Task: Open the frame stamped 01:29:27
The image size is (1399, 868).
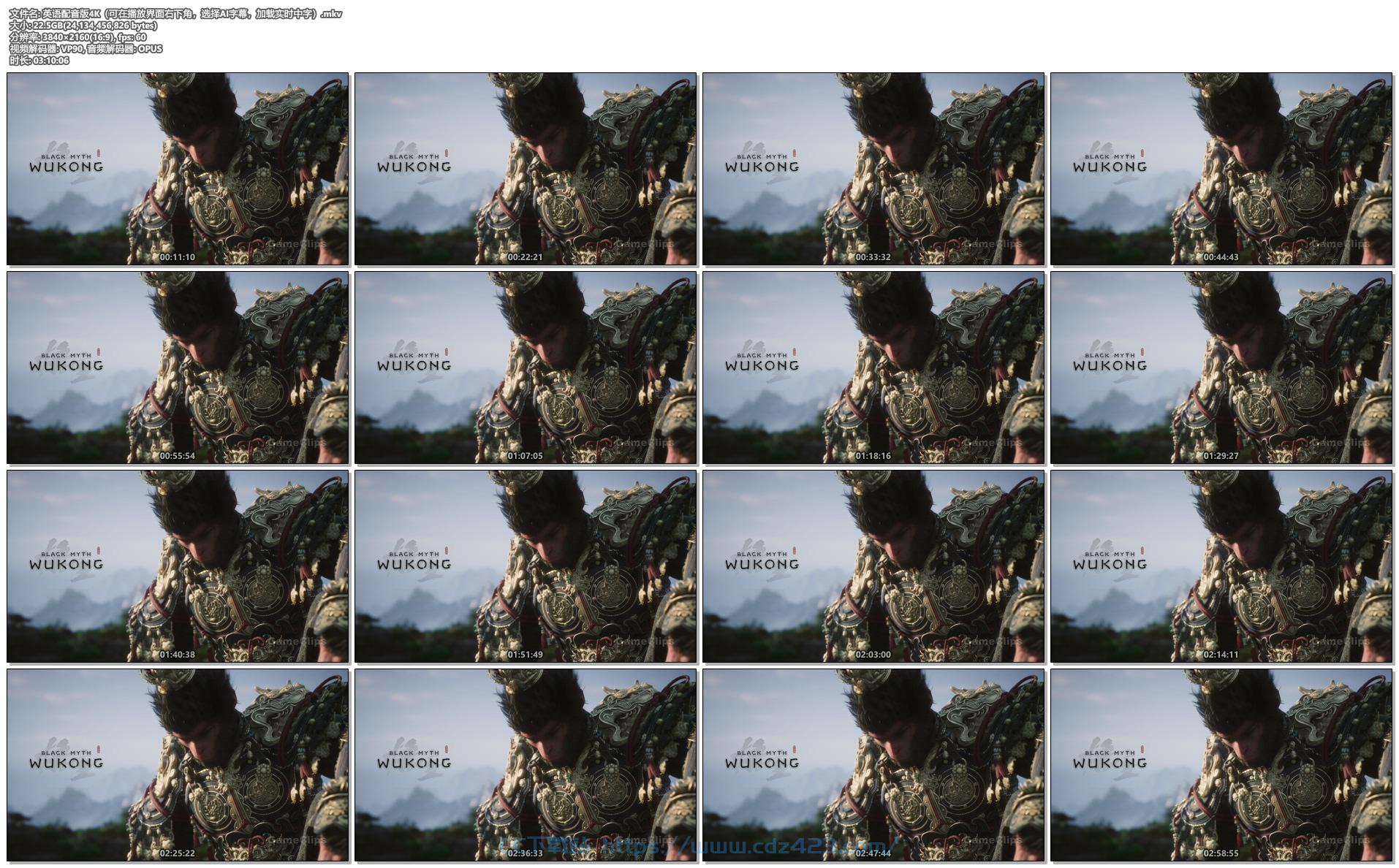Action: 1221,368
